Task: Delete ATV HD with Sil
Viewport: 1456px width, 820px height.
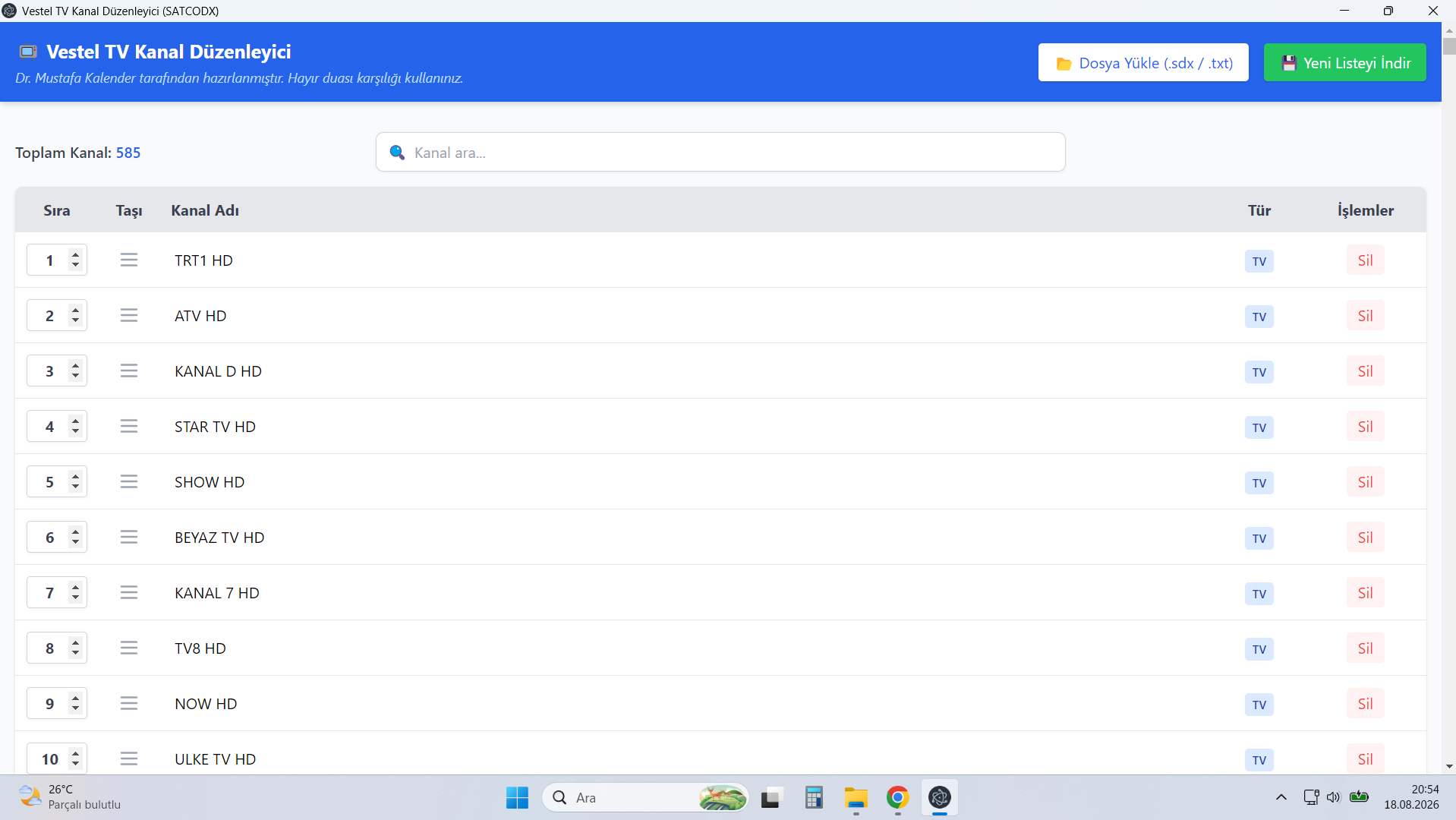Action: 1366,316
